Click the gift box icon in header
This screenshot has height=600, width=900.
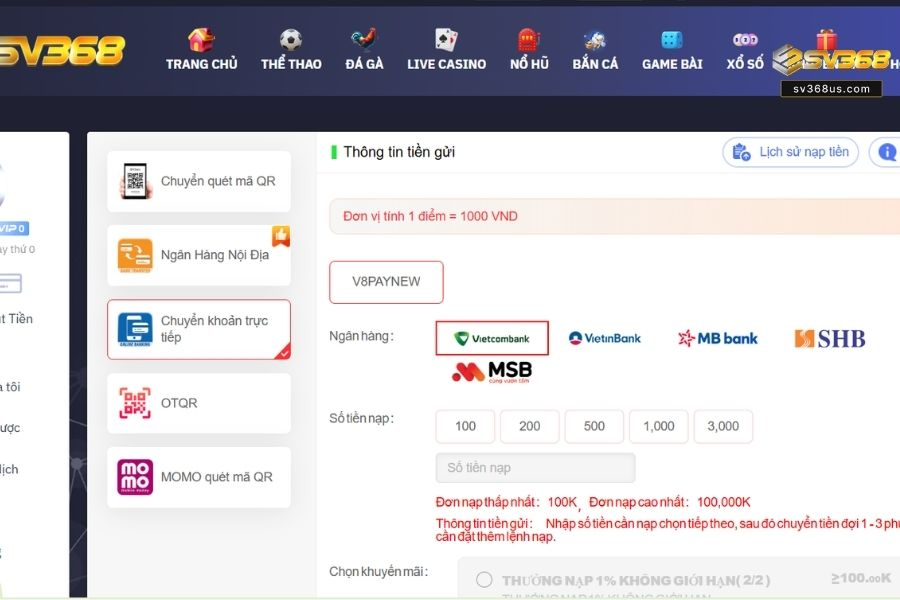coord(827,39)
